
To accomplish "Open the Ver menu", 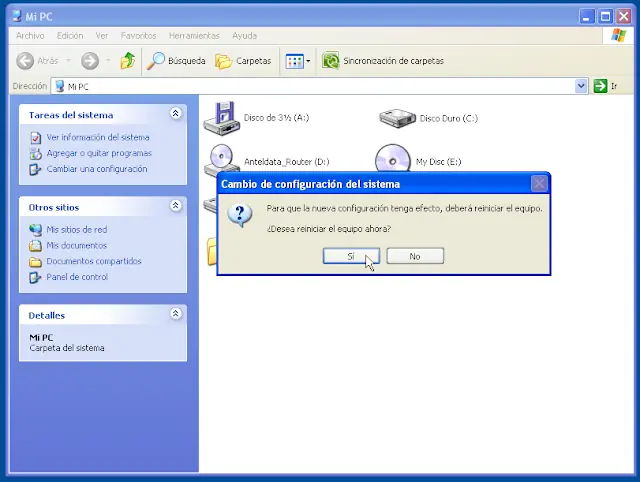I will pos(102,36).
